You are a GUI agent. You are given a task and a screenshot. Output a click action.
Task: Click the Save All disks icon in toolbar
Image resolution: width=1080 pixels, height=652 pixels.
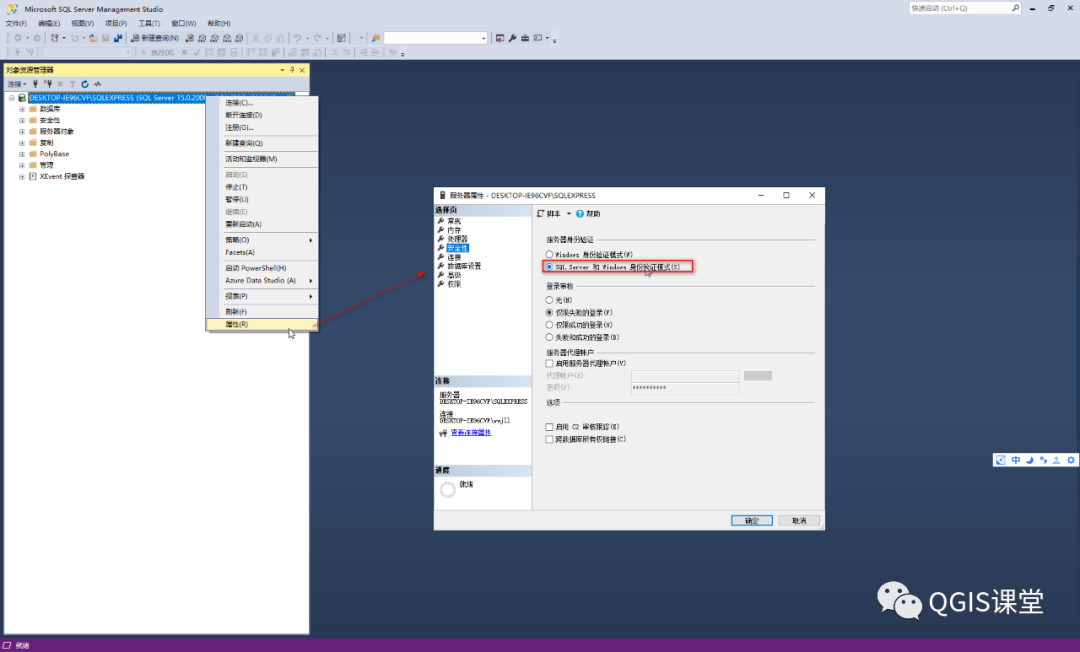point(118,38)
